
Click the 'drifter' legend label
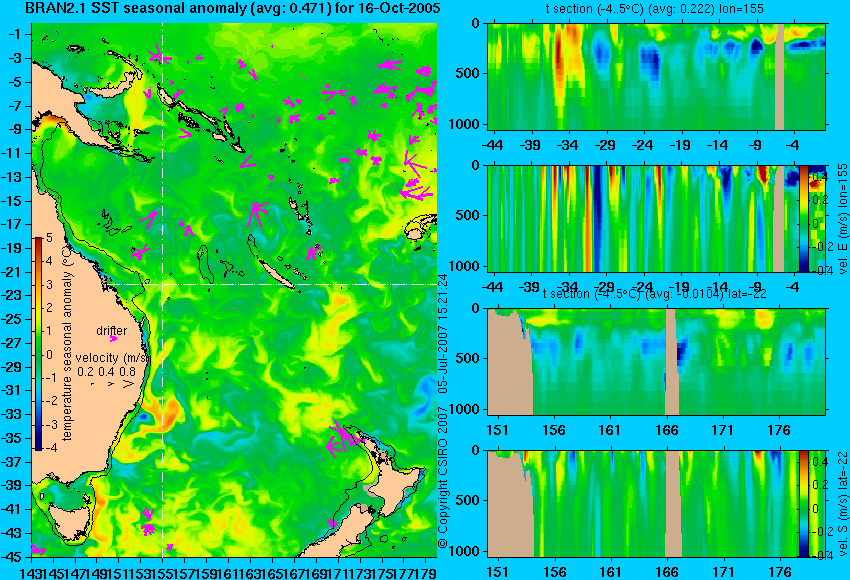click(x=112, y=331)
